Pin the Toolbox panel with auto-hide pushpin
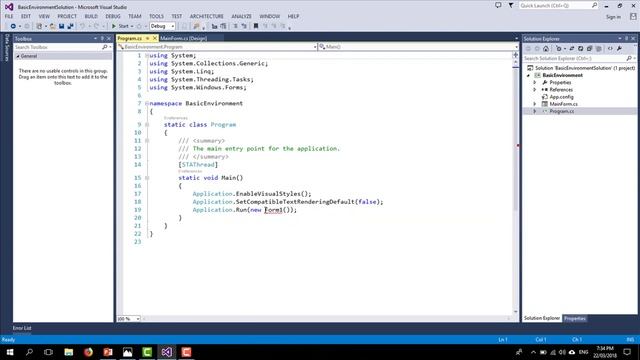640x360 pixels. (x=102, y=38)
